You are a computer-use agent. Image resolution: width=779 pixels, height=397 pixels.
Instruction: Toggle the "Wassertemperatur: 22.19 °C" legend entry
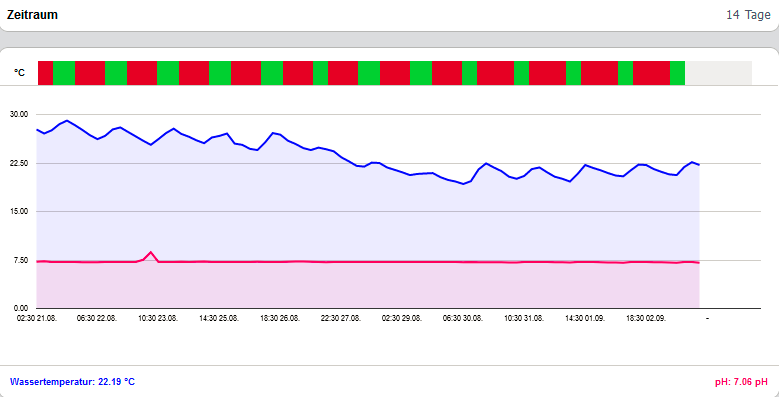point(72,382)
